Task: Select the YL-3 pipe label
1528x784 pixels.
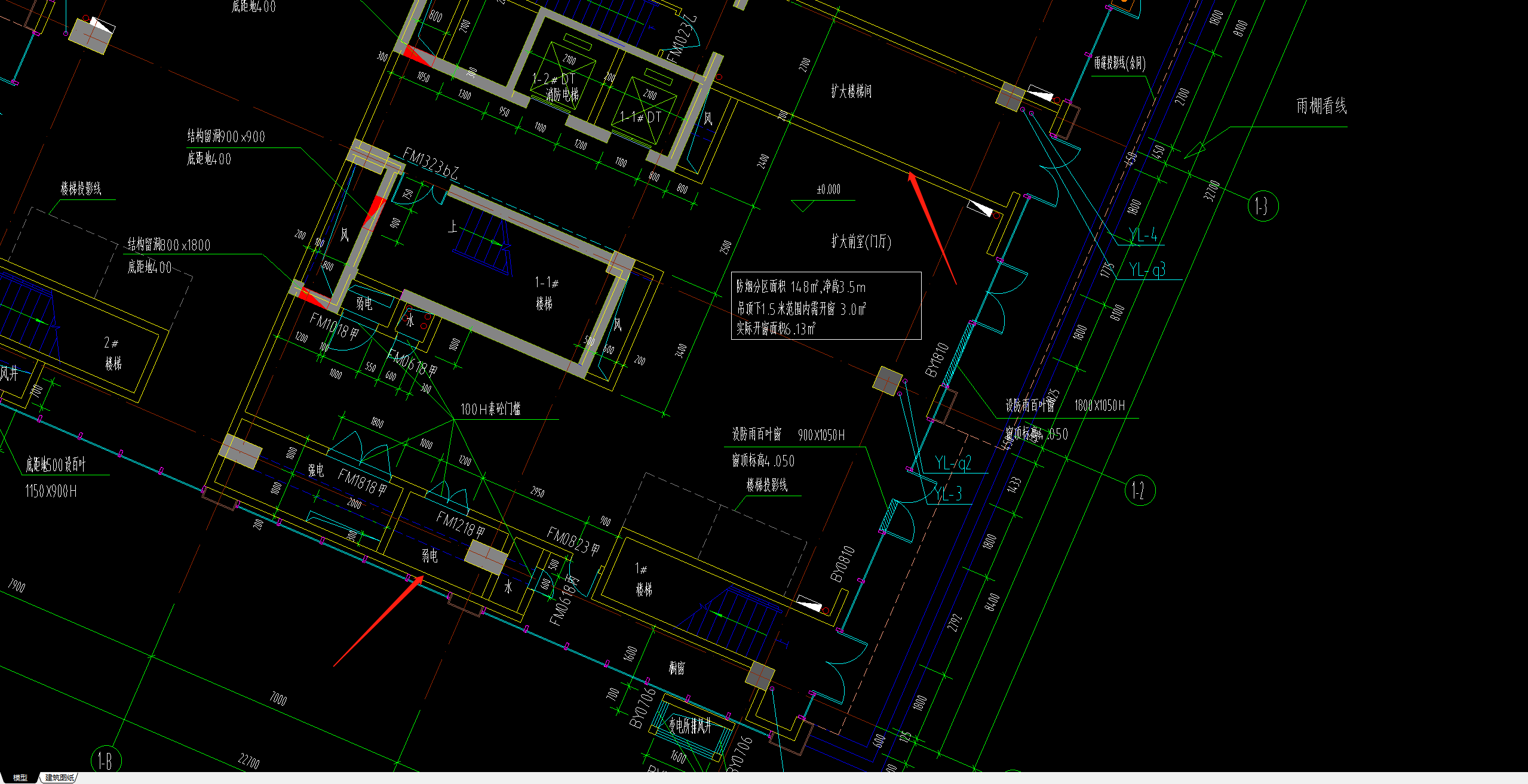Action: pos(949,494)
